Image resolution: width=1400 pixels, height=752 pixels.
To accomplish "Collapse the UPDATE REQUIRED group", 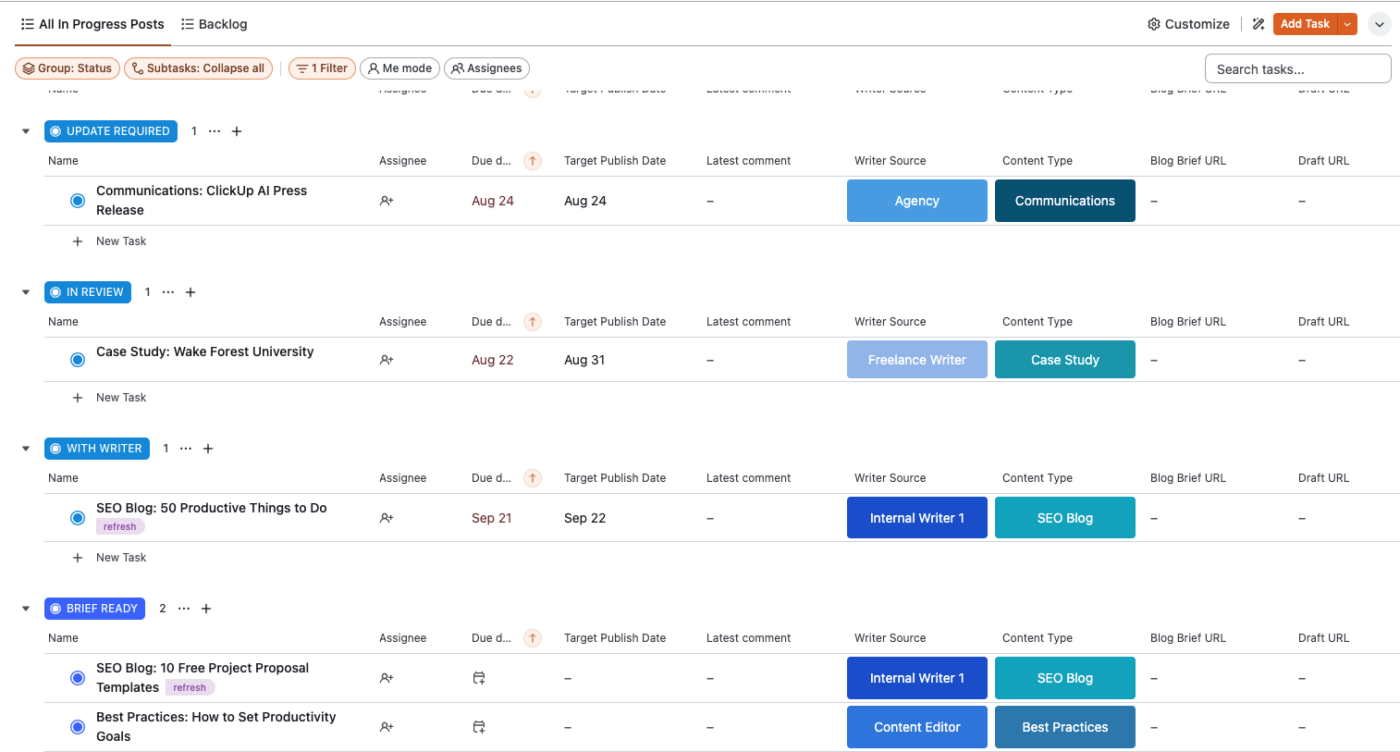I will [x=26, y=131].
